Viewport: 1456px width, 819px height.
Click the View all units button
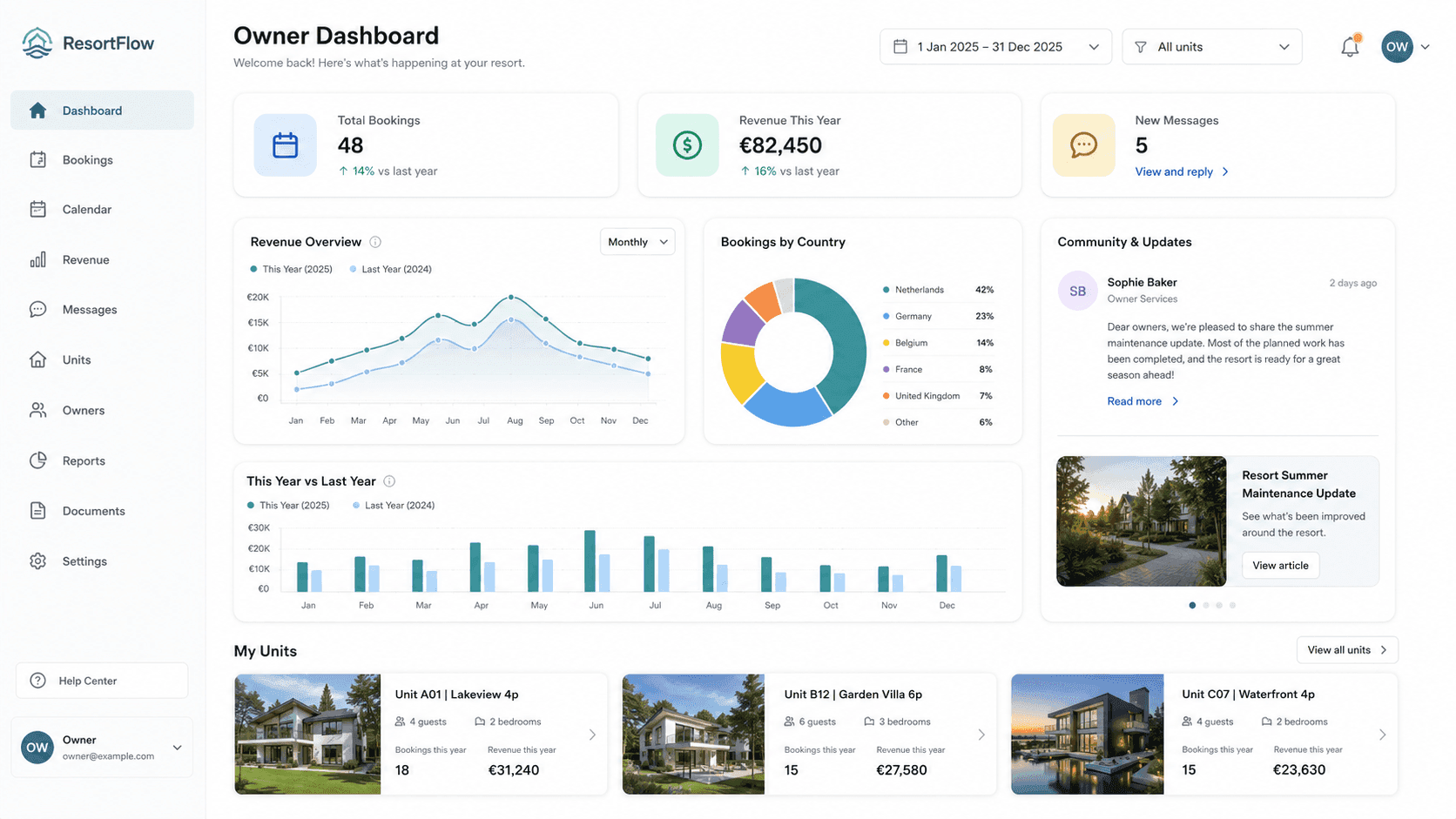[x=1347, y=650]
